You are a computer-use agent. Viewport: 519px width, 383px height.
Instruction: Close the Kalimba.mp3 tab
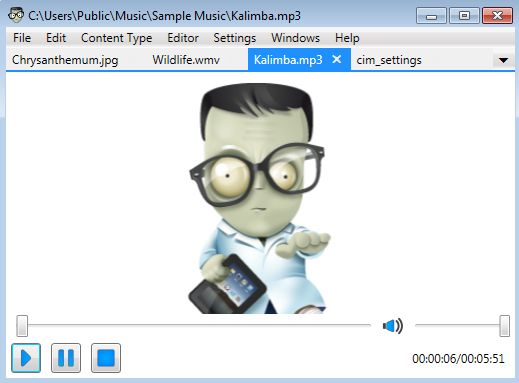tap(337, 59)
